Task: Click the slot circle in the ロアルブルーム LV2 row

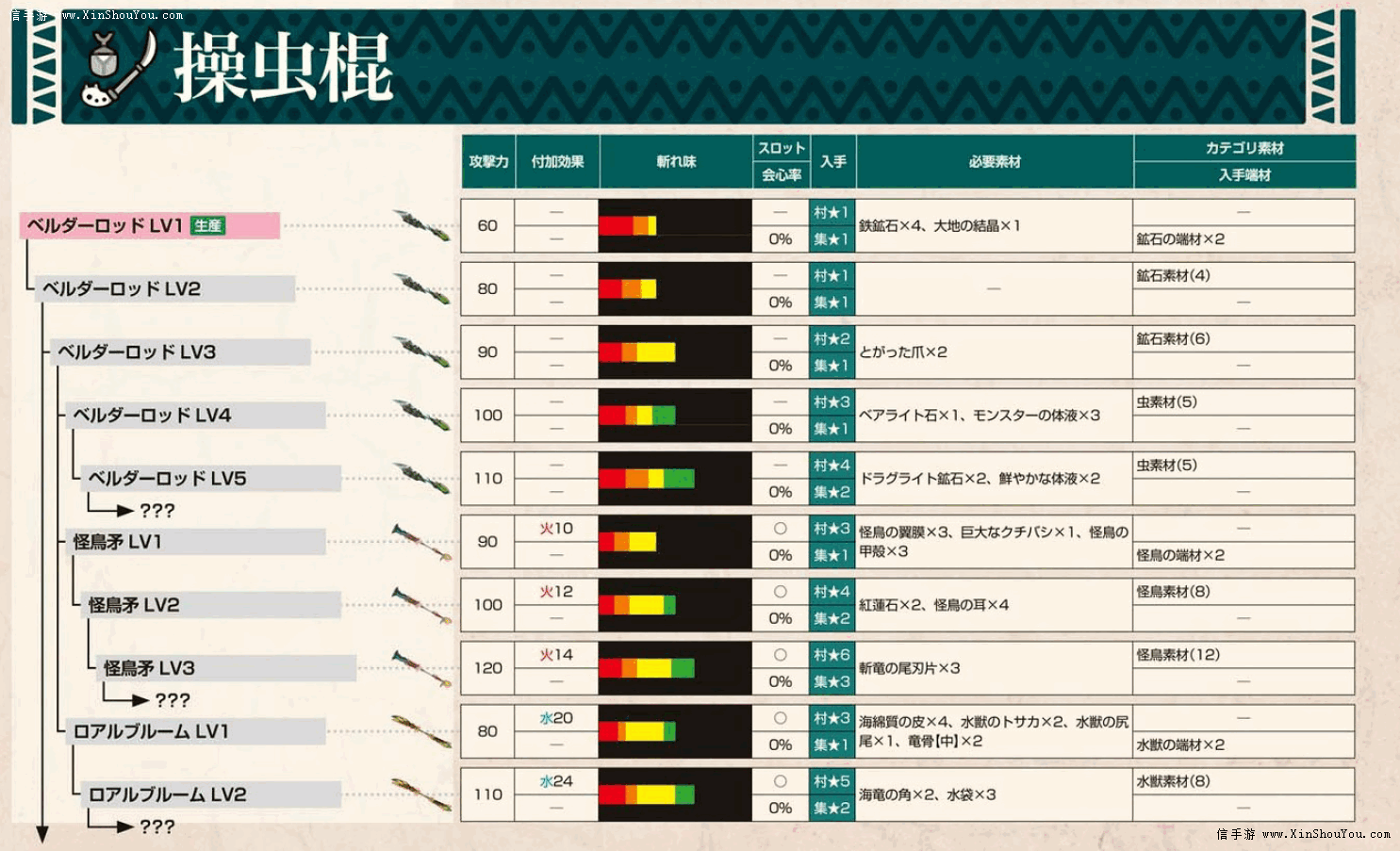Action: [x=780, y=781]
